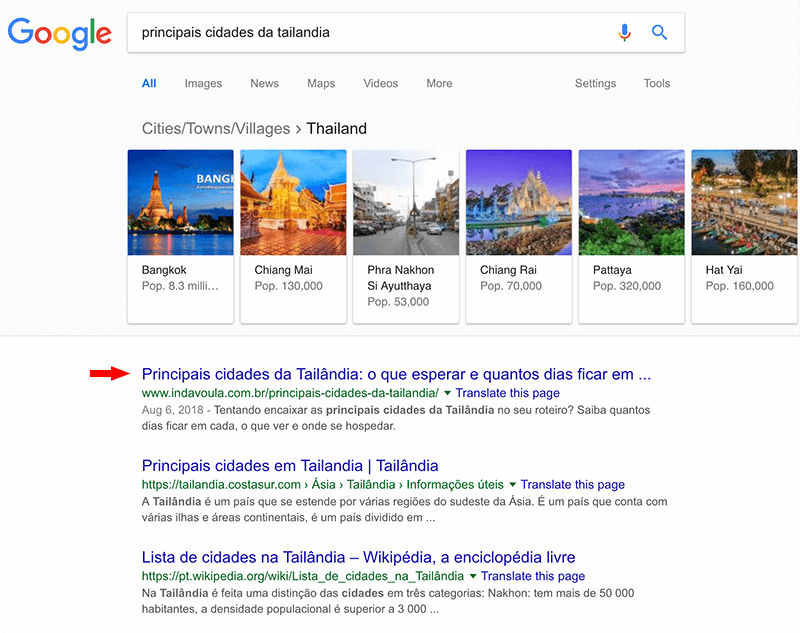
Task: Click the blue search magnifier icon
Action: 659,33
